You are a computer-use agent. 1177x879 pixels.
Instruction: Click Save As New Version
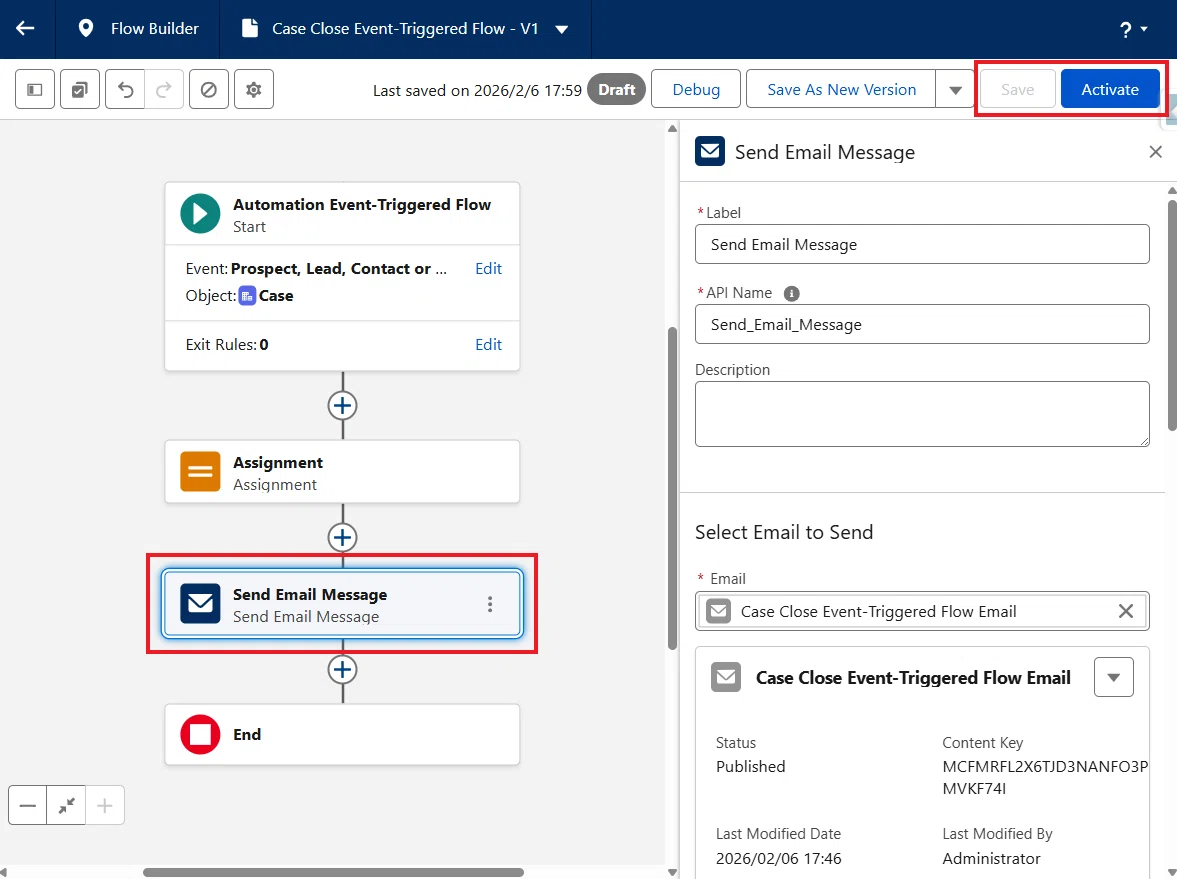pos(841,89)
